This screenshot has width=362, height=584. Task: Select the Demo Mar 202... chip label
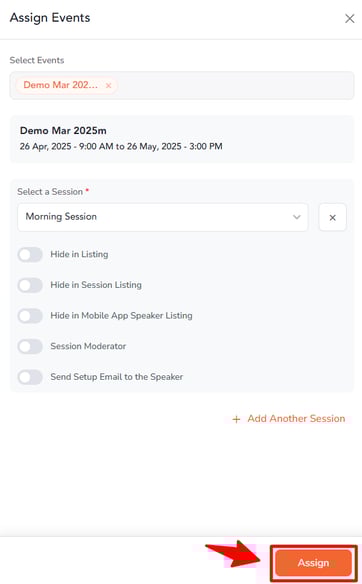tap(61, 85)
